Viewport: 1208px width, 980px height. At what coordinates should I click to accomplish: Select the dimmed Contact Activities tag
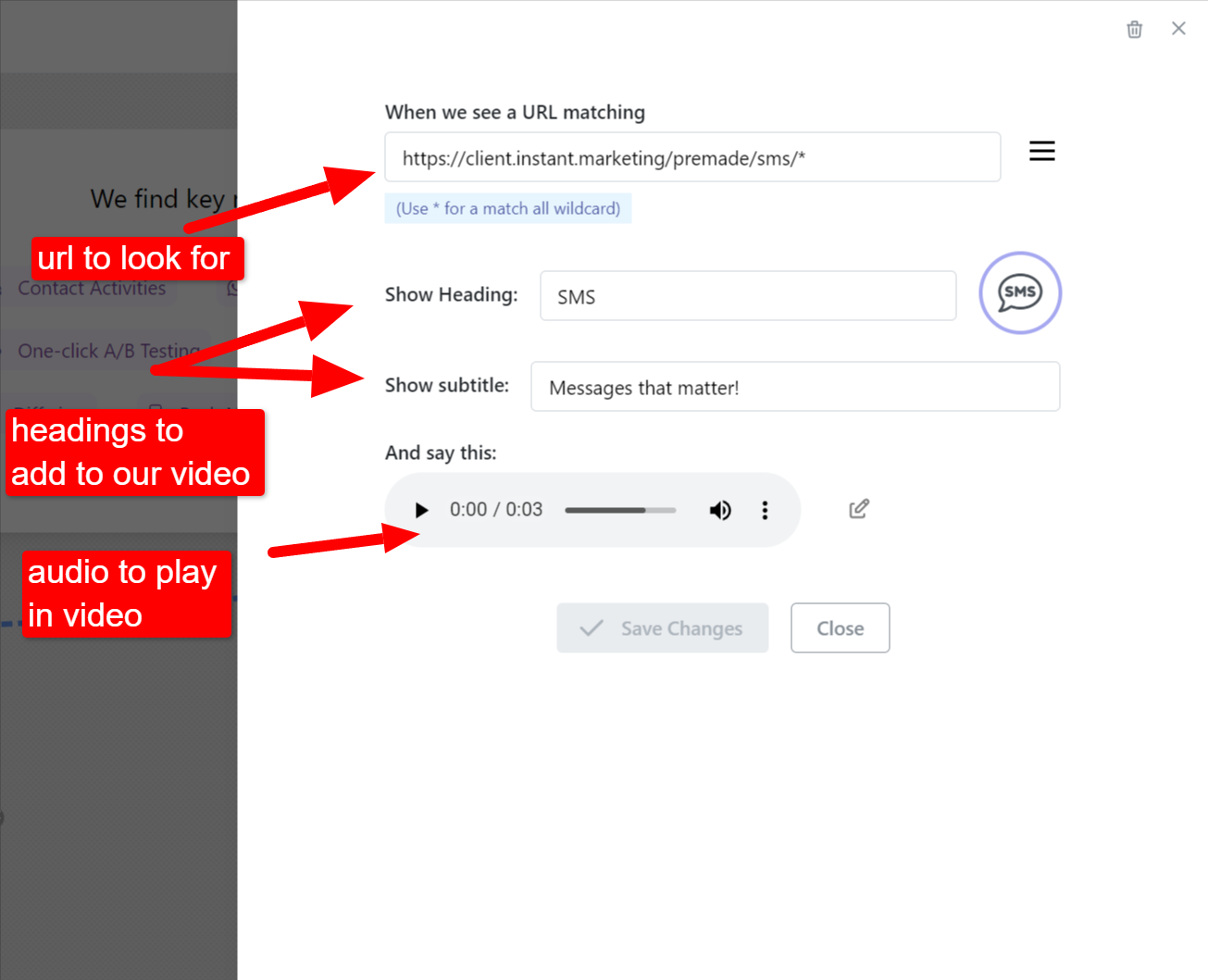coord(91,289)
